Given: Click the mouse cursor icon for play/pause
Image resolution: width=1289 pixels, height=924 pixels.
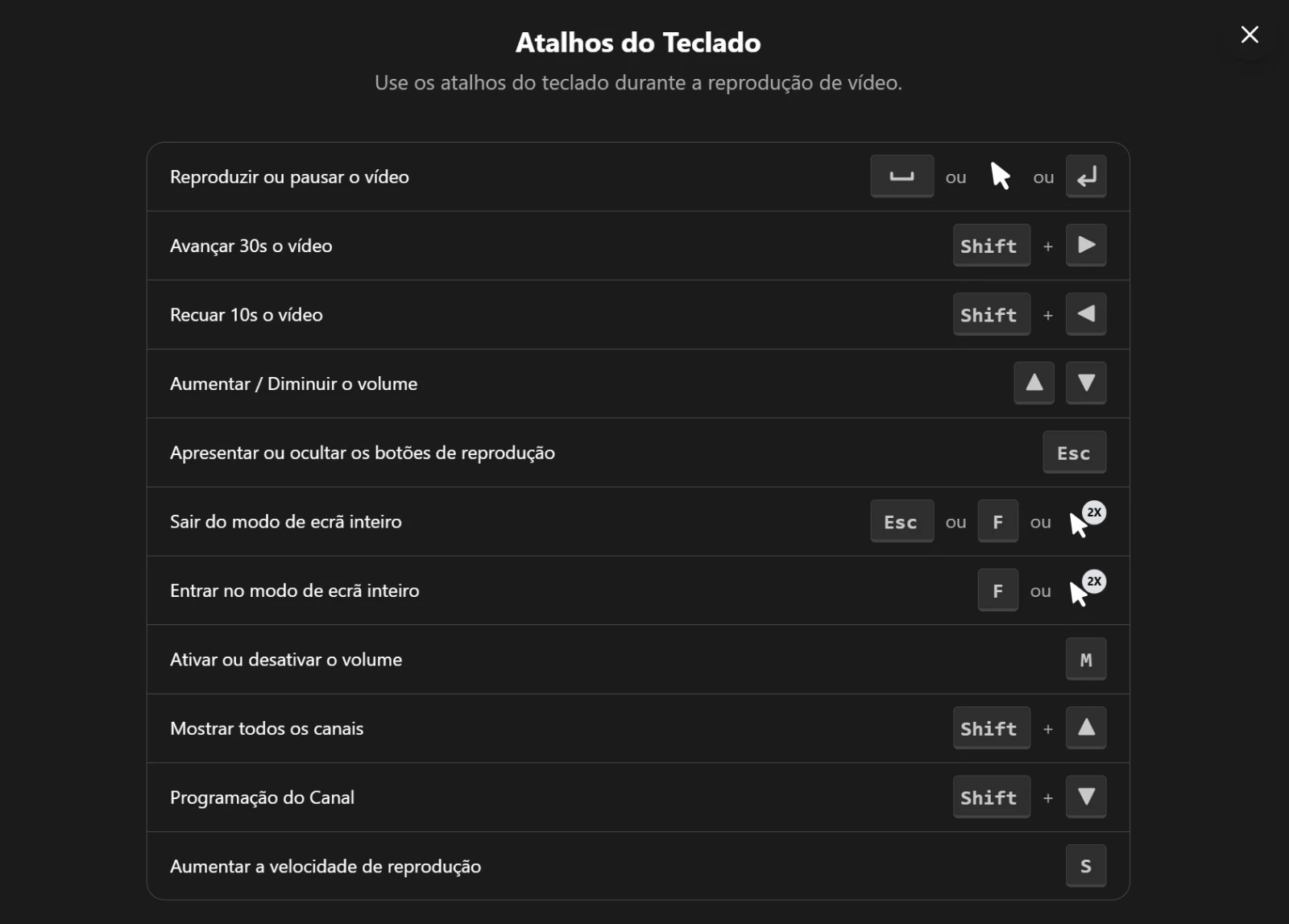Looking at the screenshot, I should click(1000, 176).
